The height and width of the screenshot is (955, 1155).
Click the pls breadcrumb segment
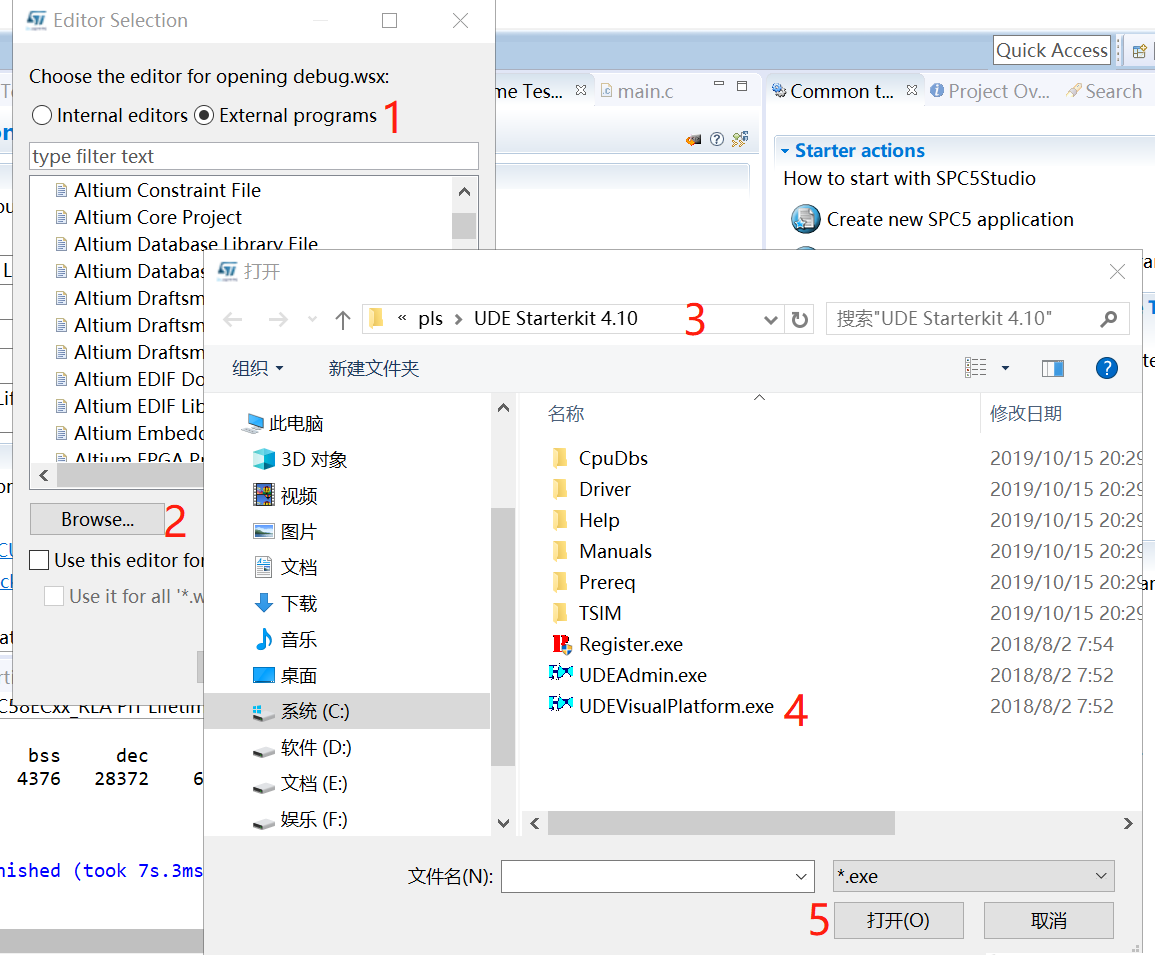point(430,318)
